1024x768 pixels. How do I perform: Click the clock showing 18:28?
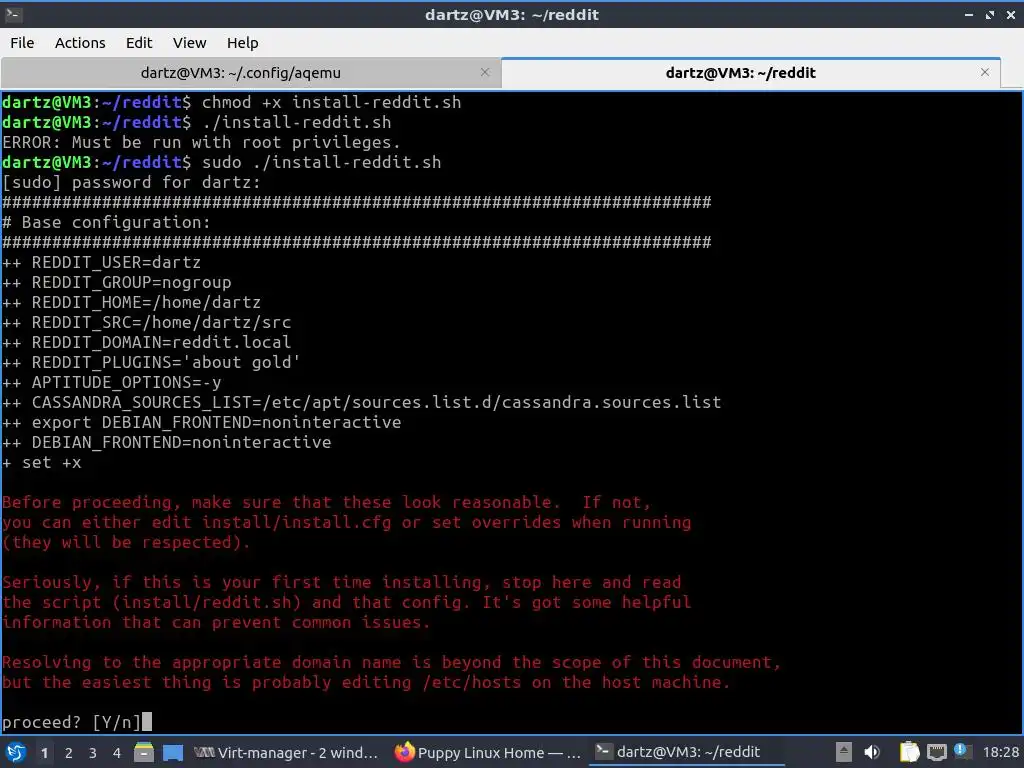click(1000, 752)
